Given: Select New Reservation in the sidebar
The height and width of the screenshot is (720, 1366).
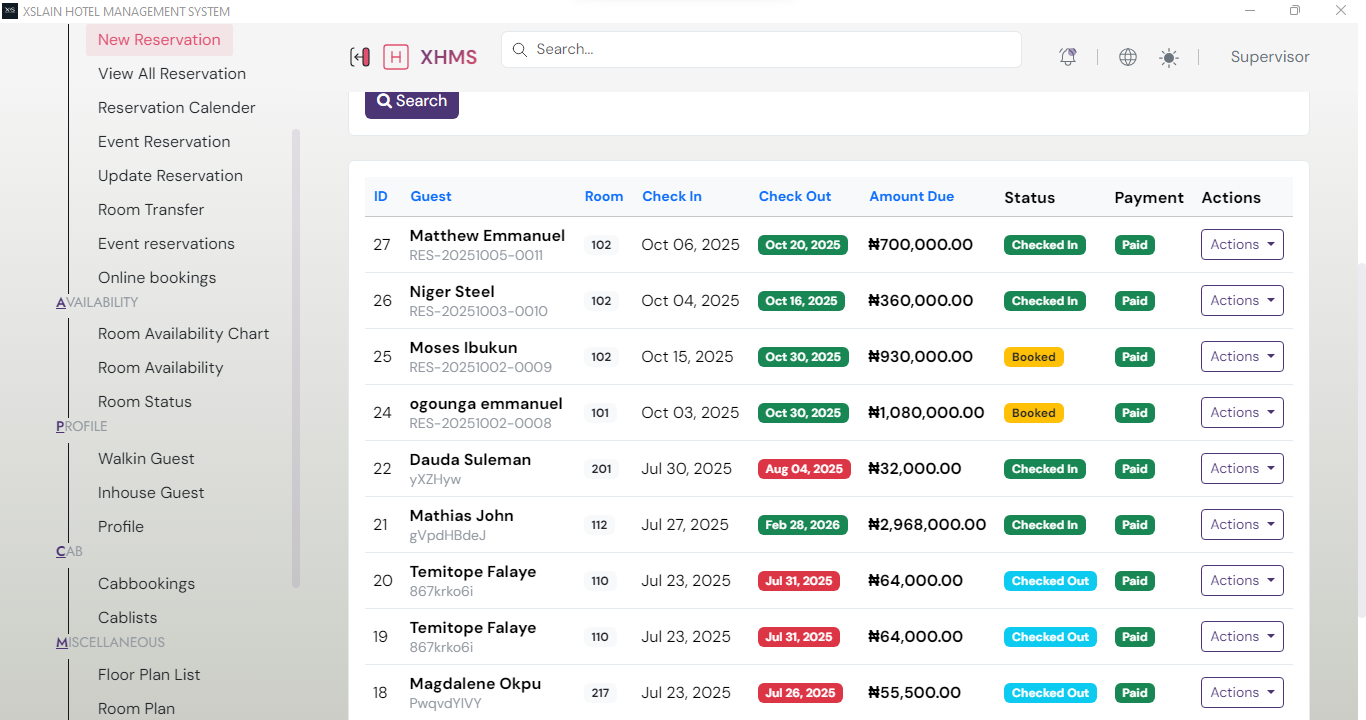Looking at the screenshot, I should click(x=159, y=39).
